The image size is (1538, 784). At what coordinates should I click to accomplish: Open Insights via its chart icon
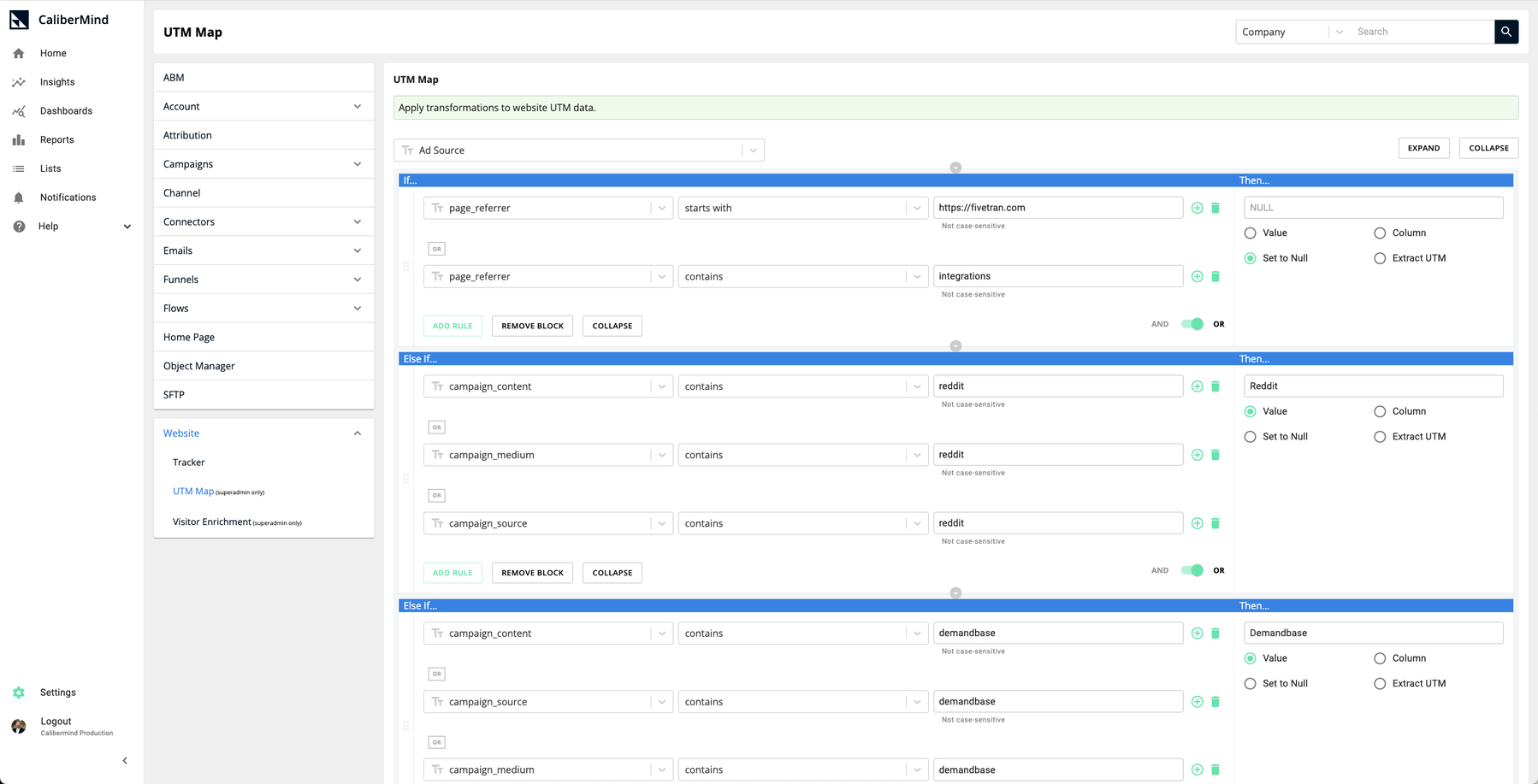pyautogui.click(x=19, y=82)
